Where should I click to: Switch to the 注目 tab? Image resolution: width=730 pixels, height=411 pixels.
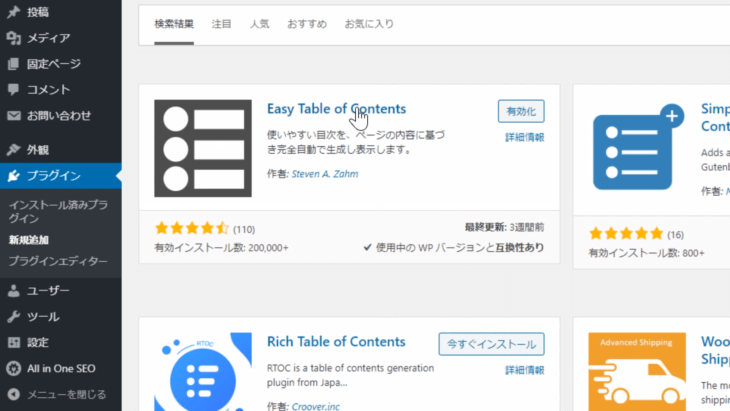click(x=222, y=24)
